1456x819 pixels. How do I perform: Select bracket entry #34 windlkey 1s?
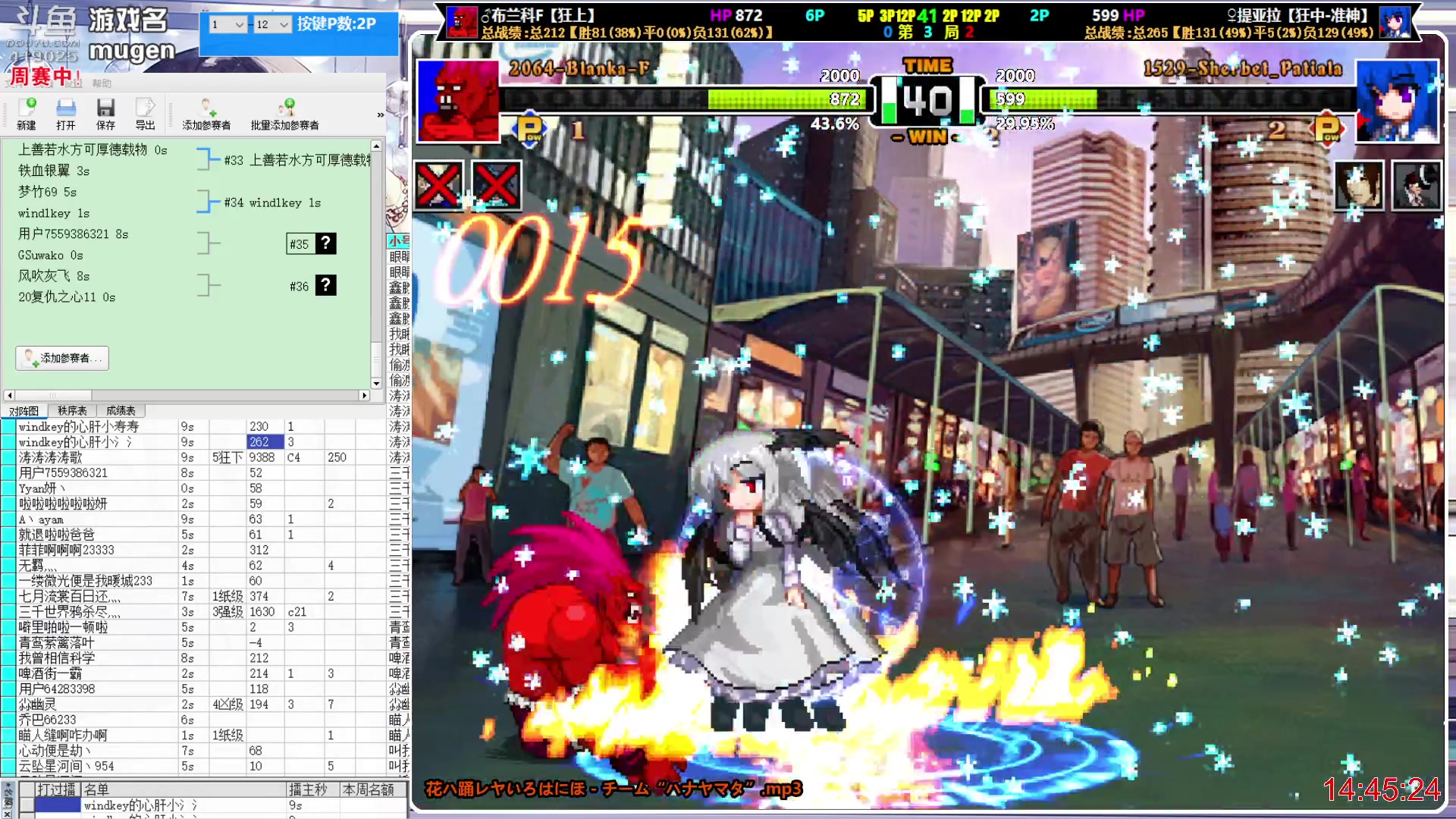pyautogui.click(x=272, y=202)
